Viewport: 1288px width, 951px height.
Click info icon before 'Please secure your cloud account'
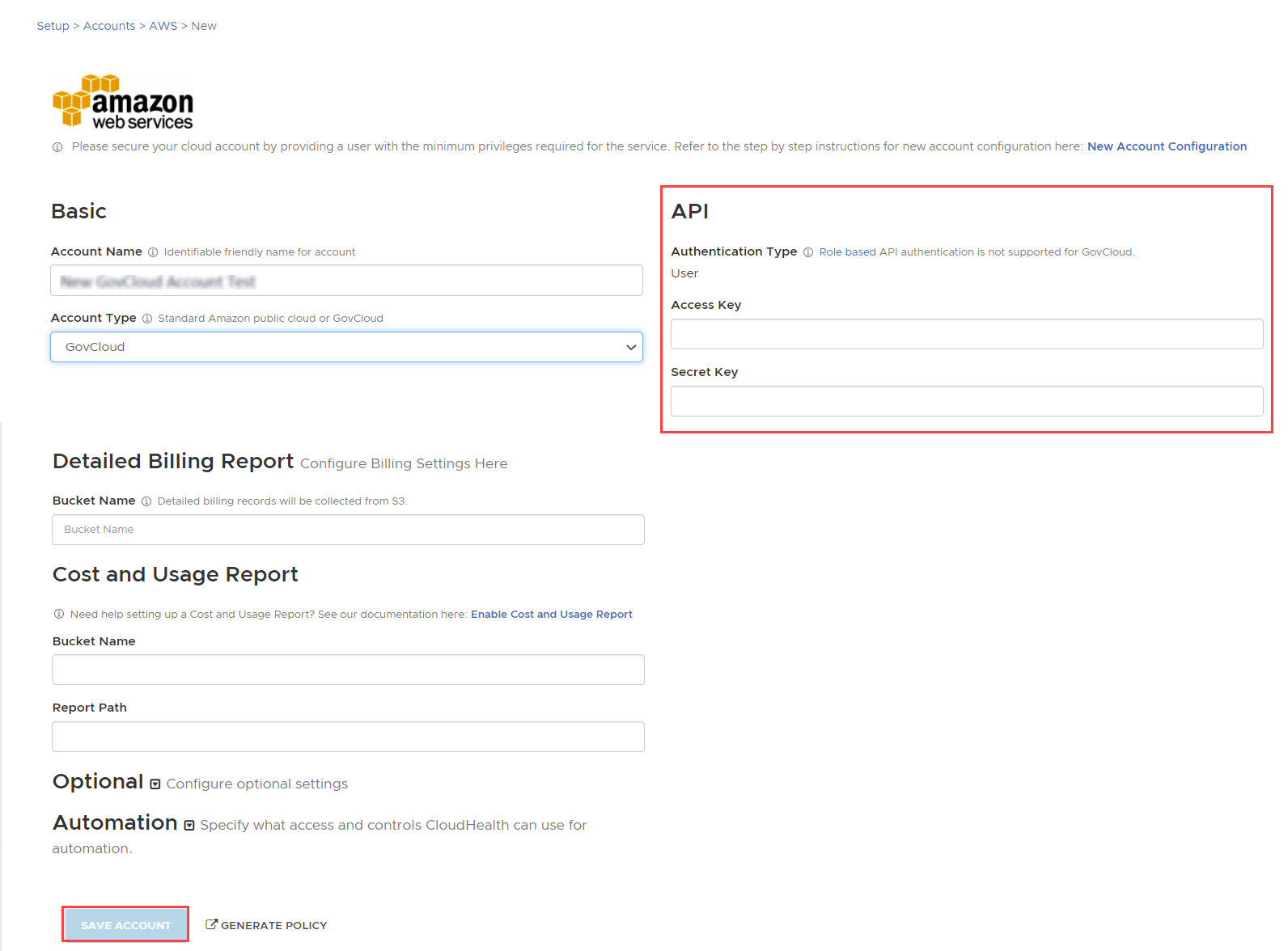click(x=57, y=147)
